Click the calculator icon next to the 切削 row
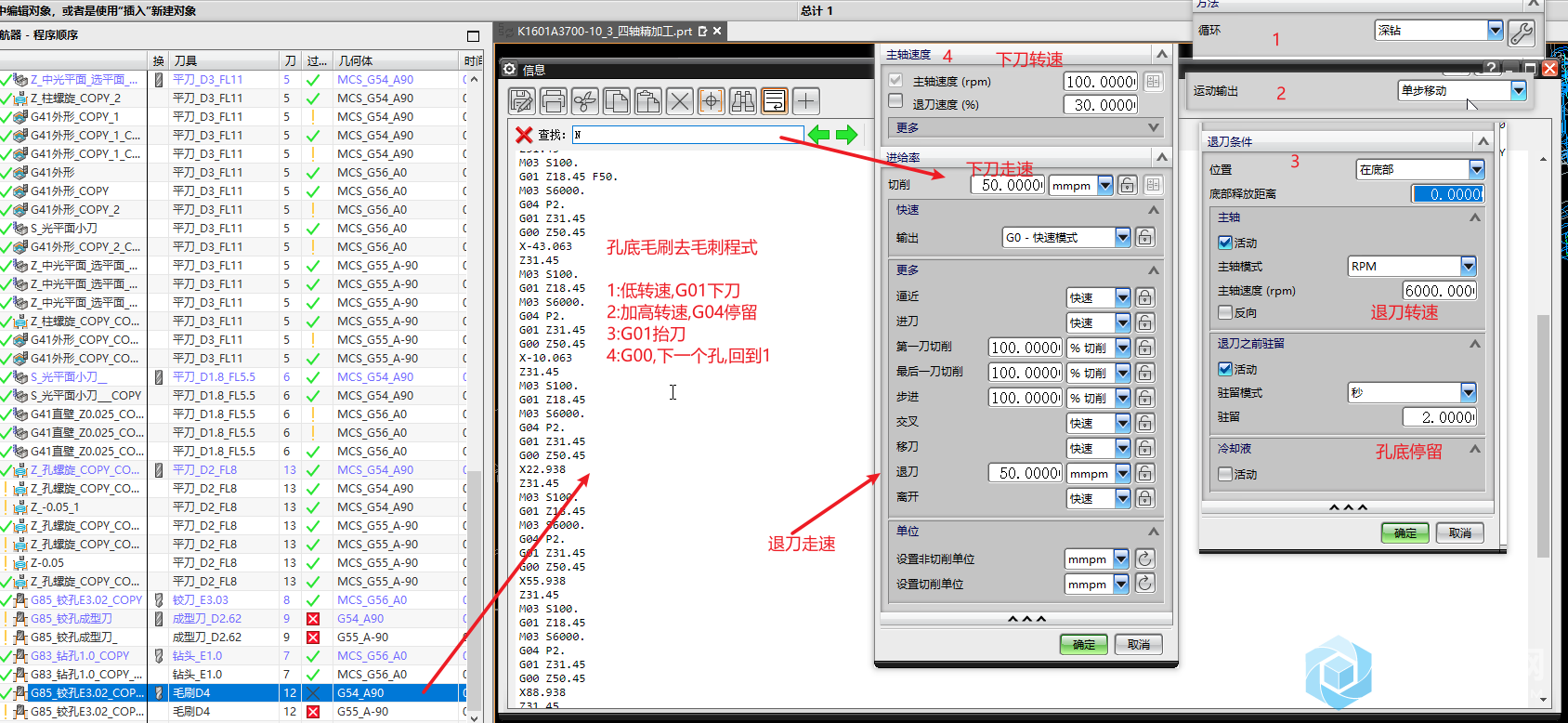The image size is (1568, 723). point(1153,185)
